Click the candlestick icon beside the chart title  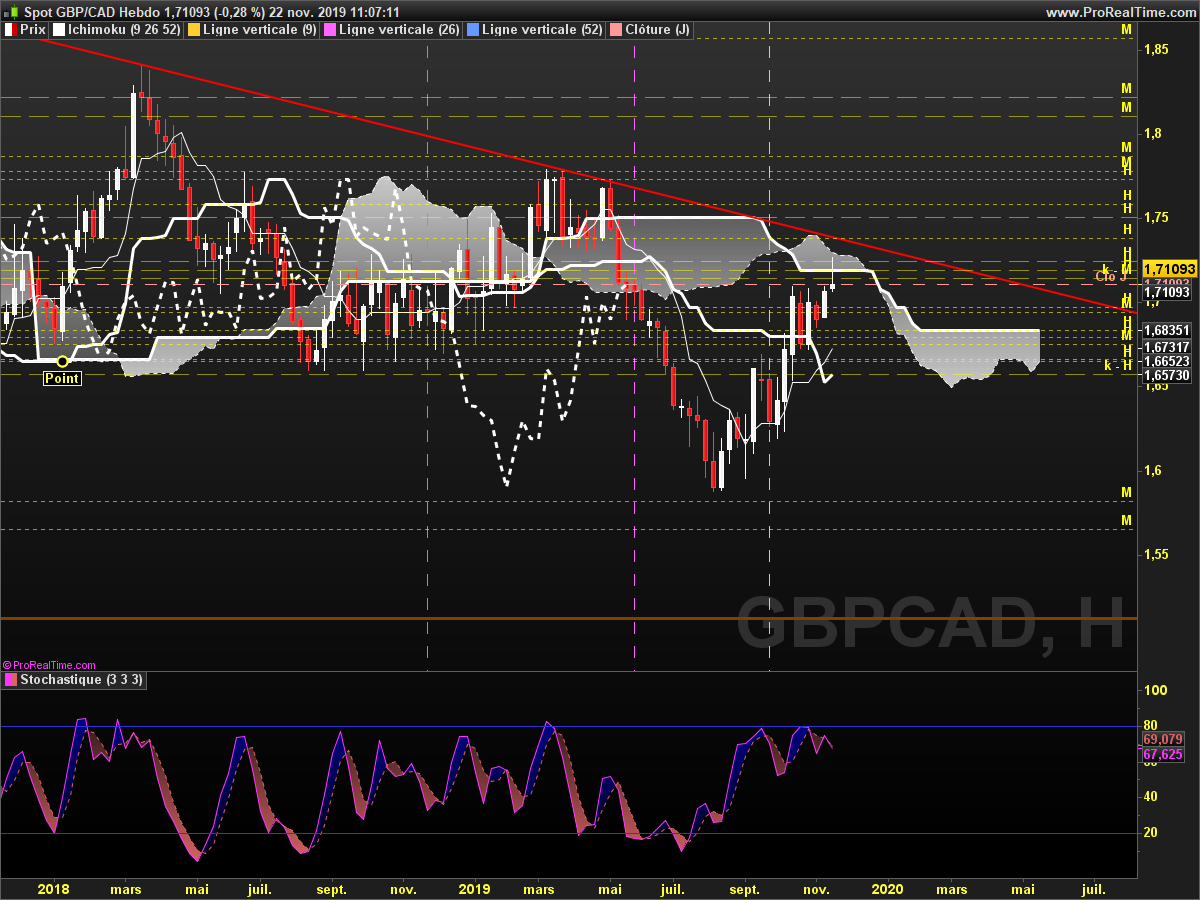pyautogui.click(x=9, y=12)
